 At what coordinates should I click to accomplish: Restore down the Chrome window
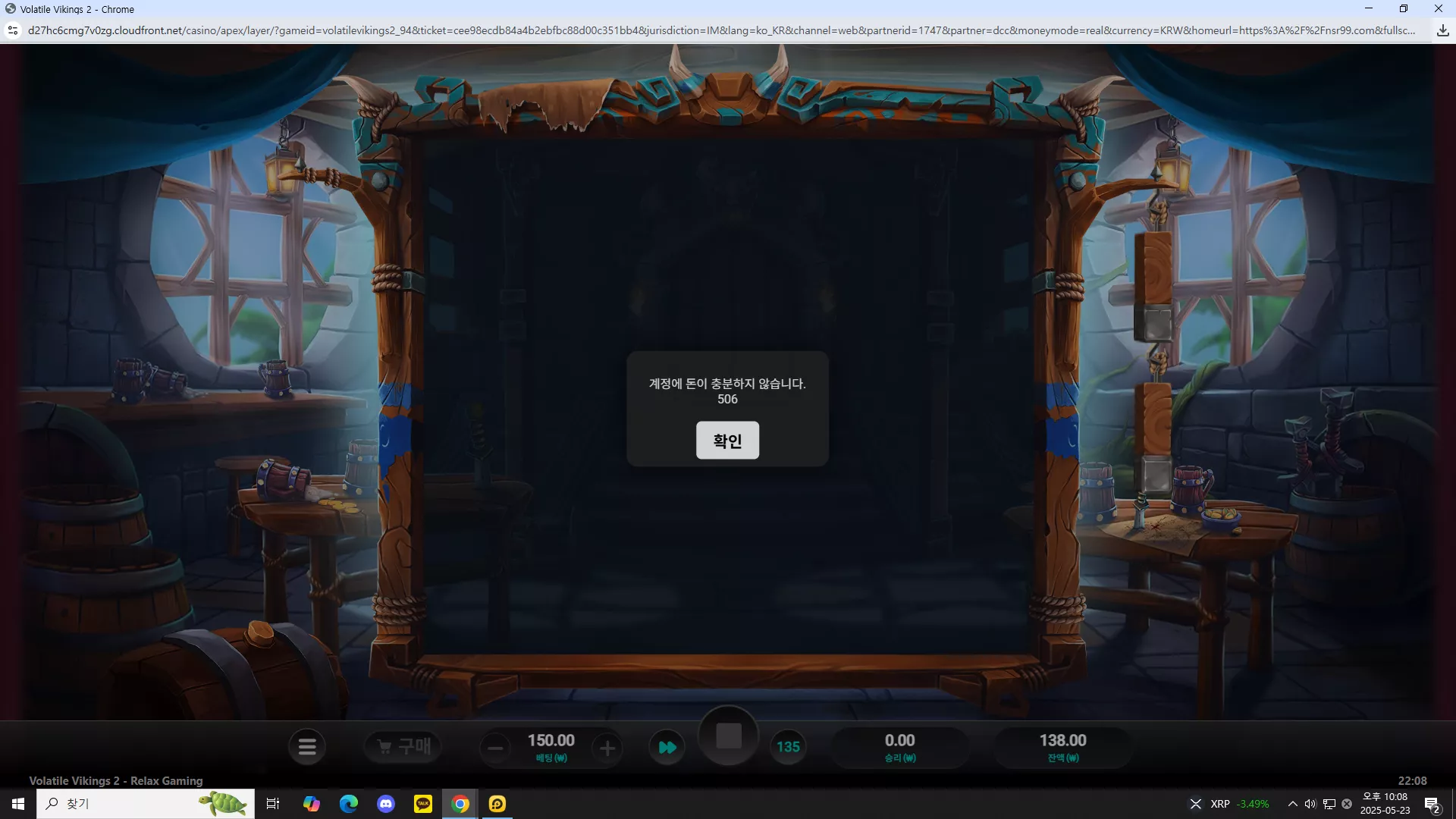pos(1404,8)
